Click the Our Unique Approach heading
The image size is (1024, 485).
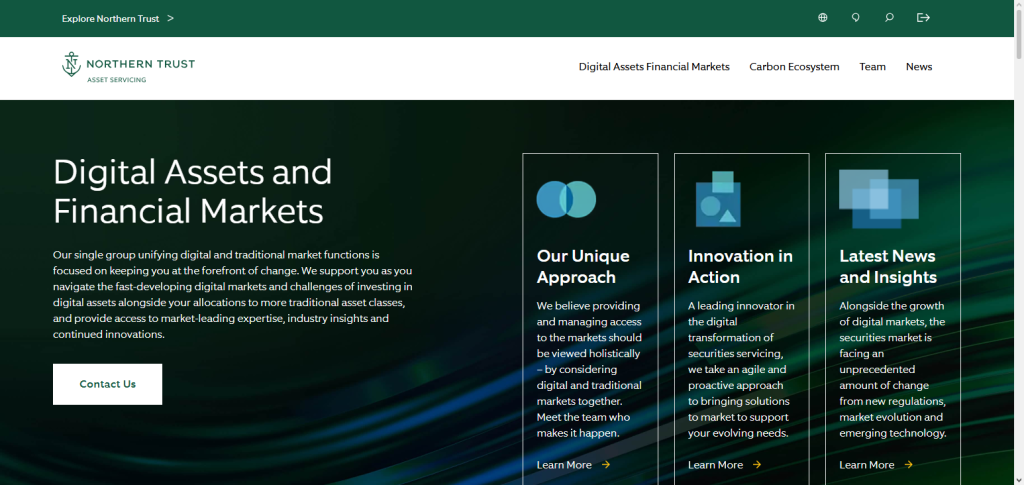pyautogui.click(x=583, y=266)
